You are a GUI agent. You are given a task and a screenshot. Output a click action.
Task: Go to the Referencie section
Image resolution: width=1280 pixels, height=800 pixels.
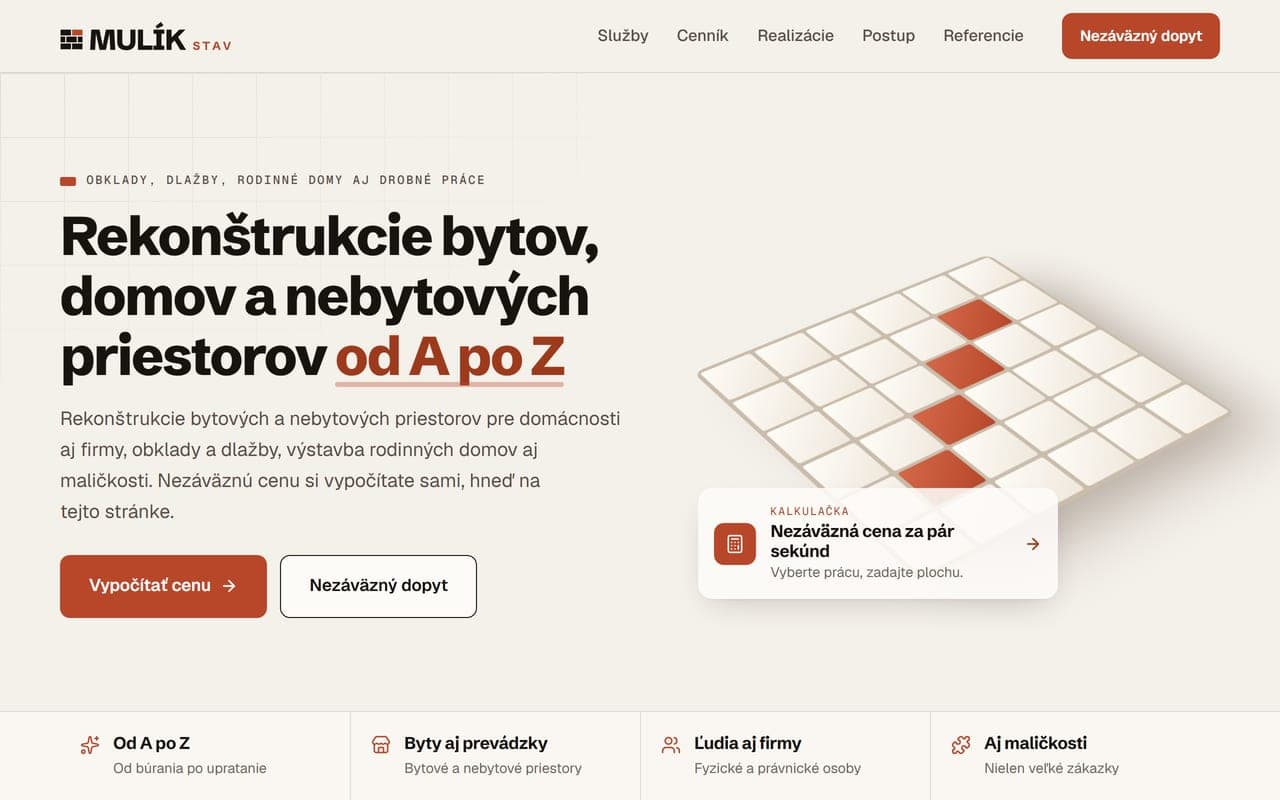pyautogui.click(x=984, y=36)
